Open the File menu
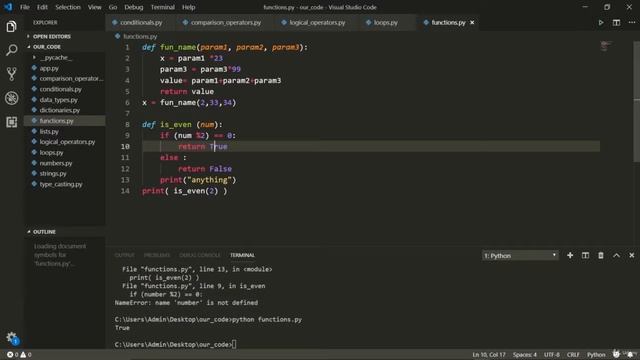The image size is (640, 360). [x=25, y=7]
